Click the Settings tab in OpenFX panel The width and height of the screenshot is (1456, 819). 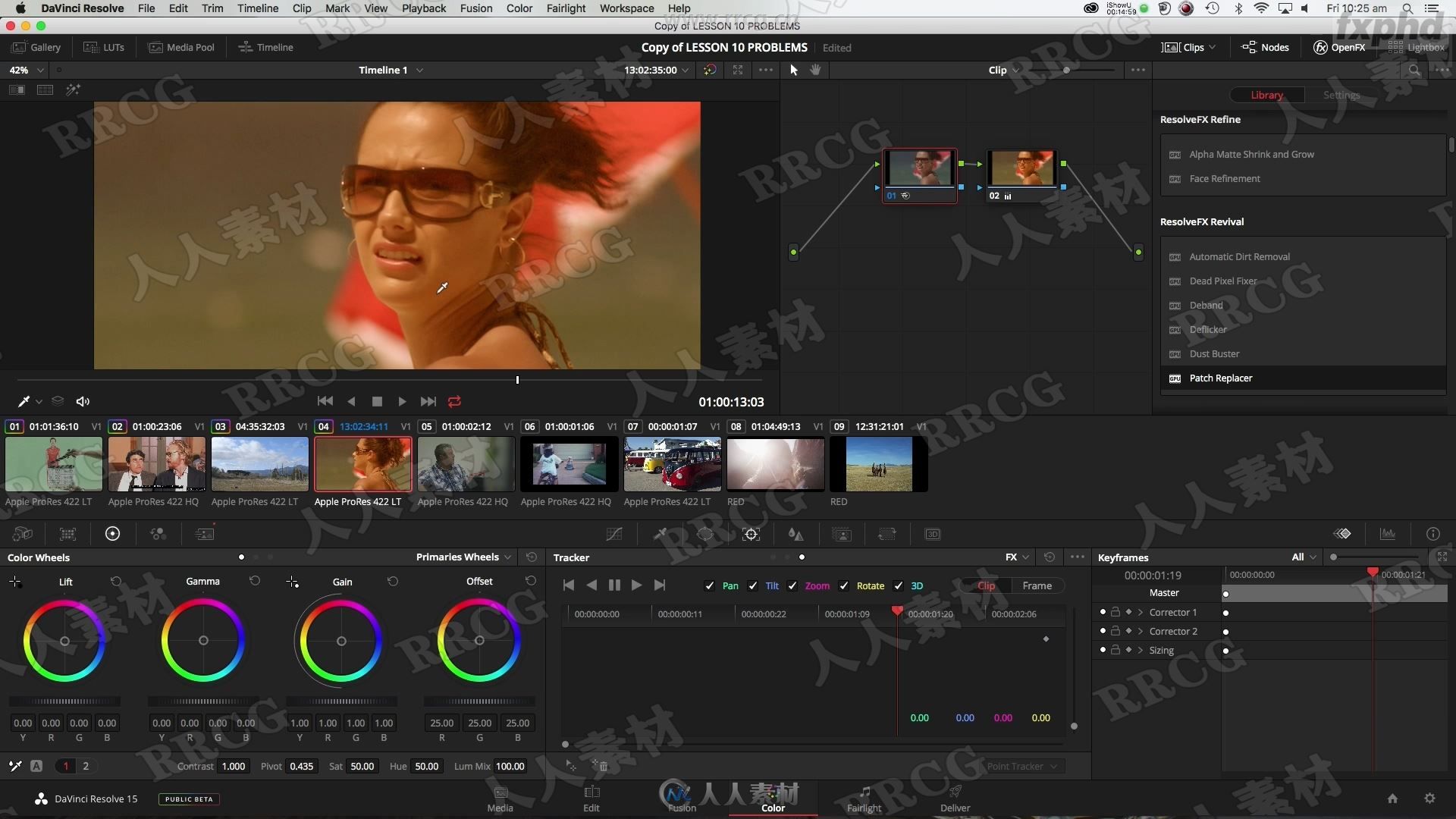tap(1340, 94)
